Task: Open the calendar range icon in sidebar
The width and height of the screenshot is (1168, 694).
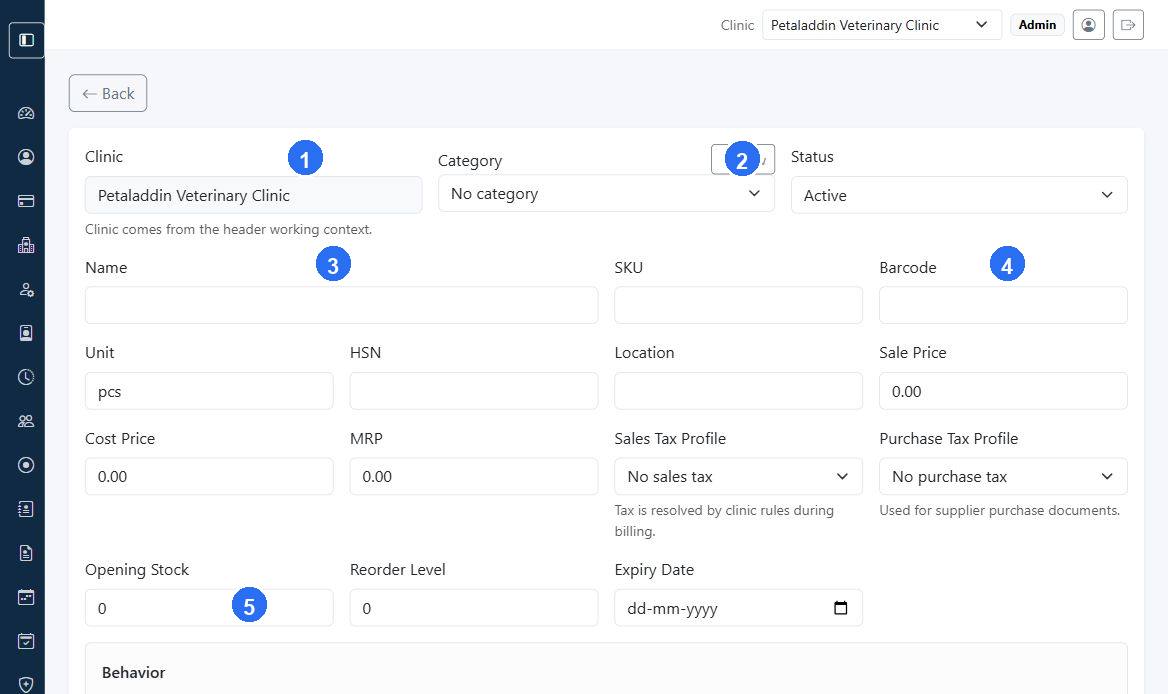Action: pos(26,597)
